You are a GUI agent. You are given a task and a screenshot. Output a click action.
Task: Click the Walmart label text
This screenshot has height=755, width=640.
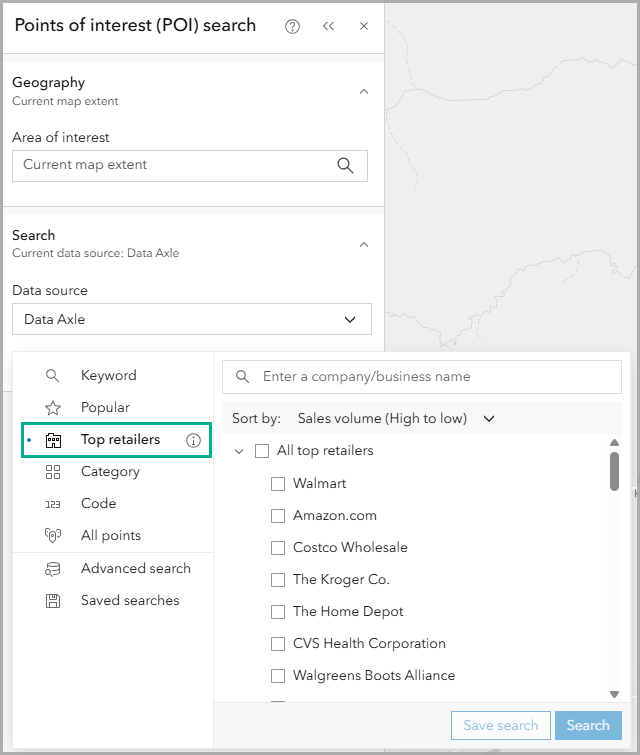(x=319, y=483)
